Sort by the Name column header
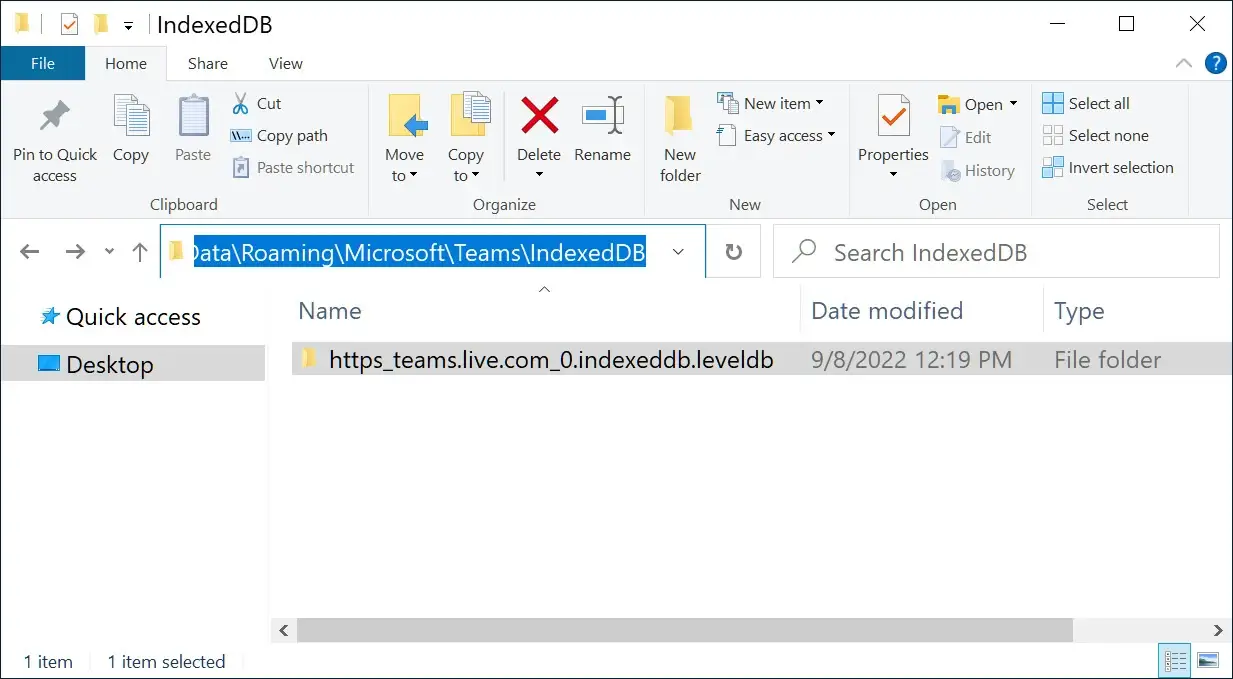 point(545,310)
